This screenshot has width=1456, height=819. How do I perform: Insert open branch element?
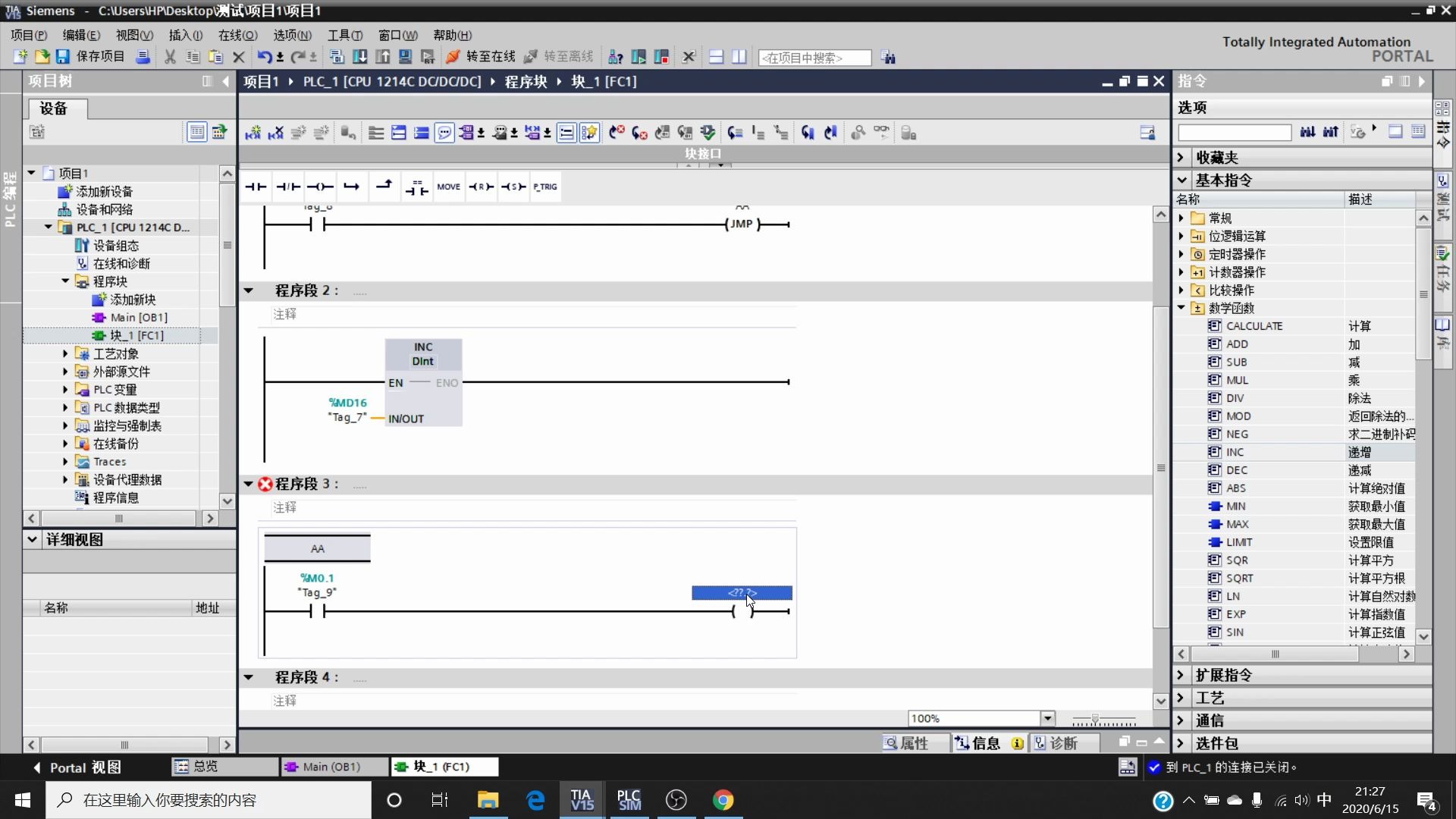[x=351, y=187]
